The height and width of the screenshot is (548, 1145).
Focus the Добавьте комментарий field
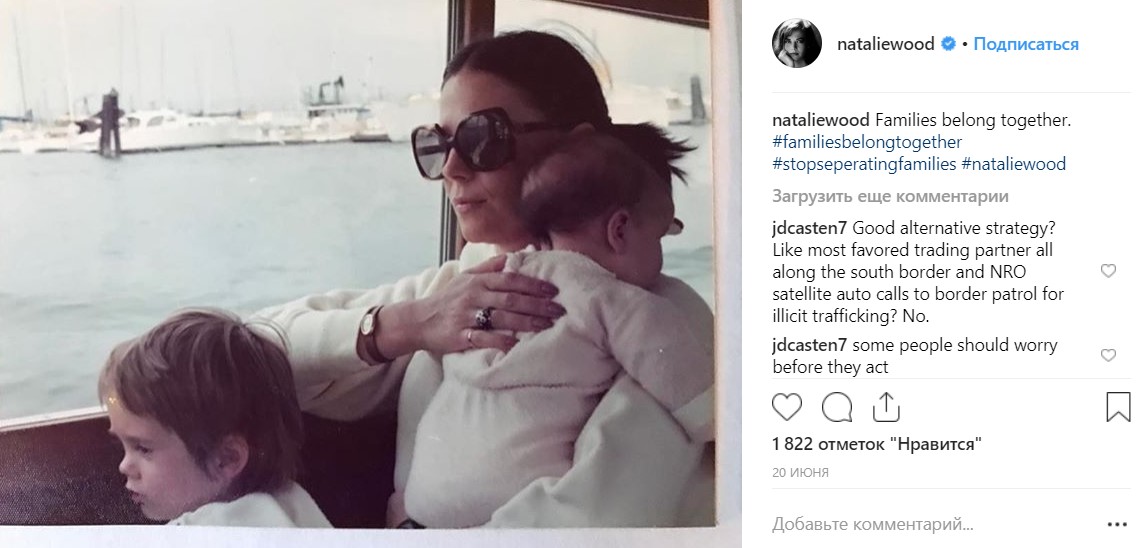(x=927, y=524)
